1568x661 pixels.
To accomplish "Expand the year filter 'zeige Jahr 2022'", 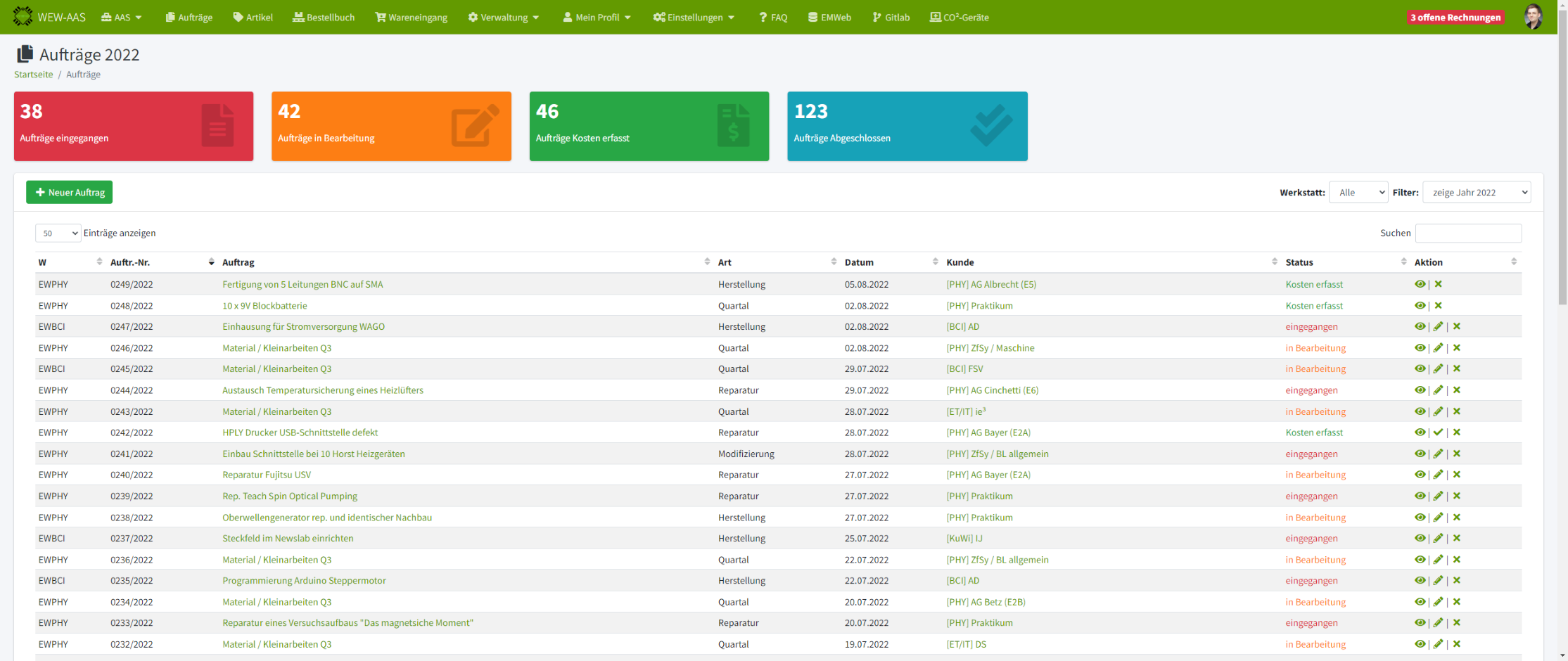I will (x=1476, y=193).
